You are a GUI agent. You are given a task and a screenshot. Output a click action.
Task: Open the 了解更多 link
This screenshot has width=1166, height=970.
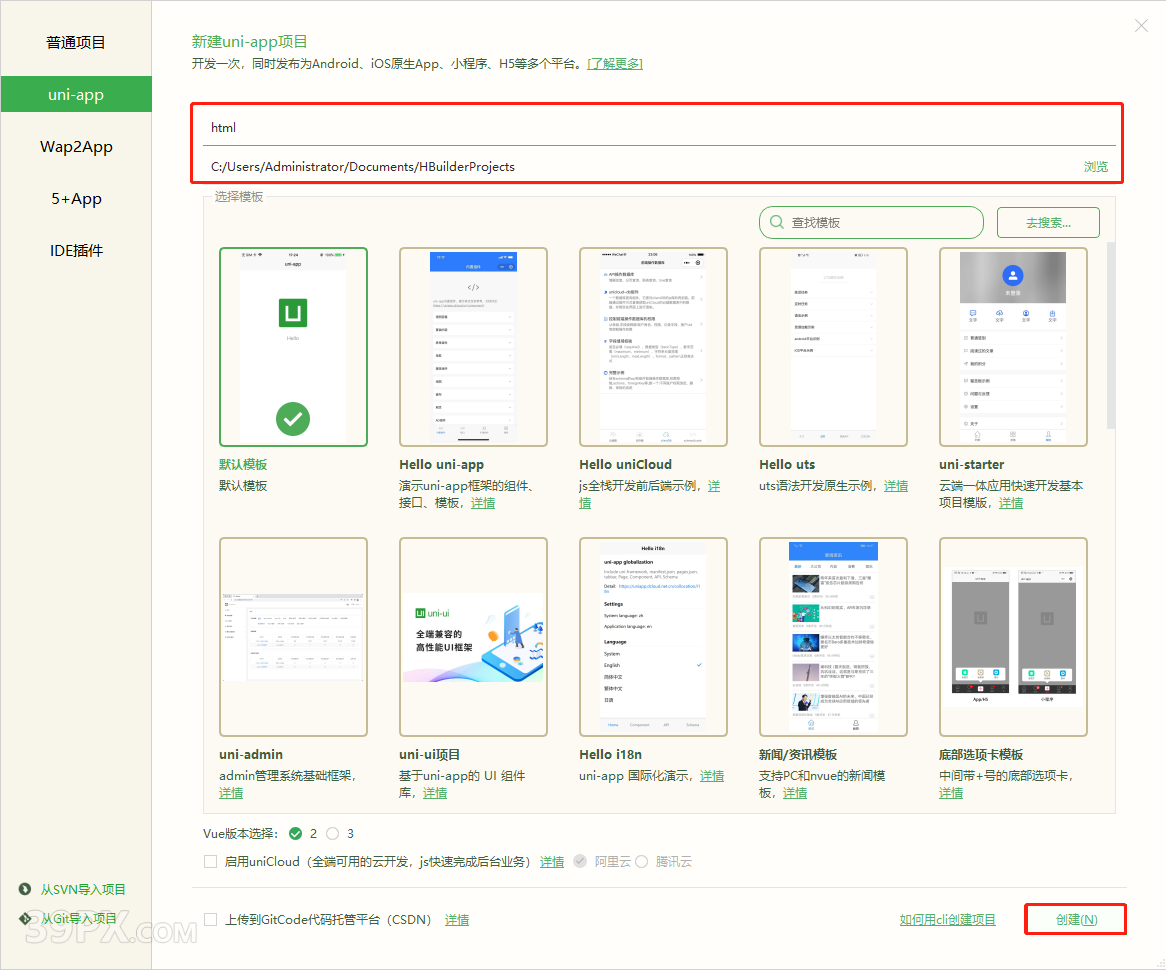click(x=615, y=64)
